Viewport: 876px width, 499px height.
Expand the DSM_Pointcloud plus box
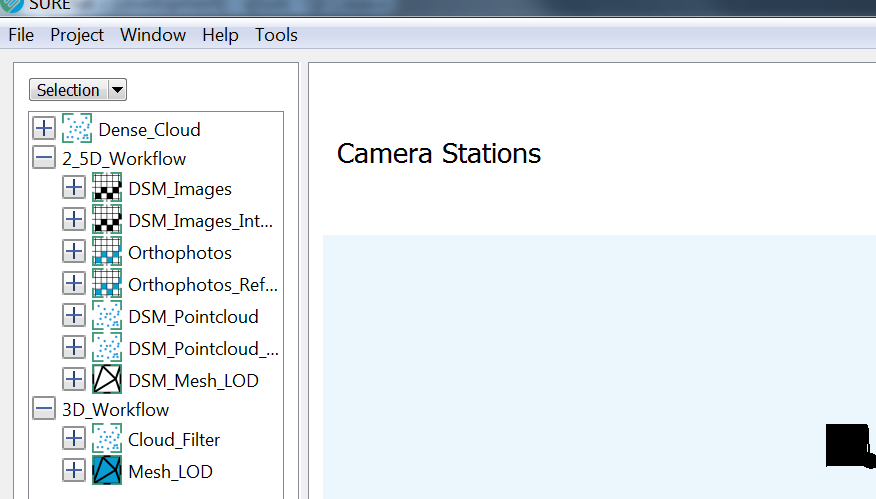(74, 316)
